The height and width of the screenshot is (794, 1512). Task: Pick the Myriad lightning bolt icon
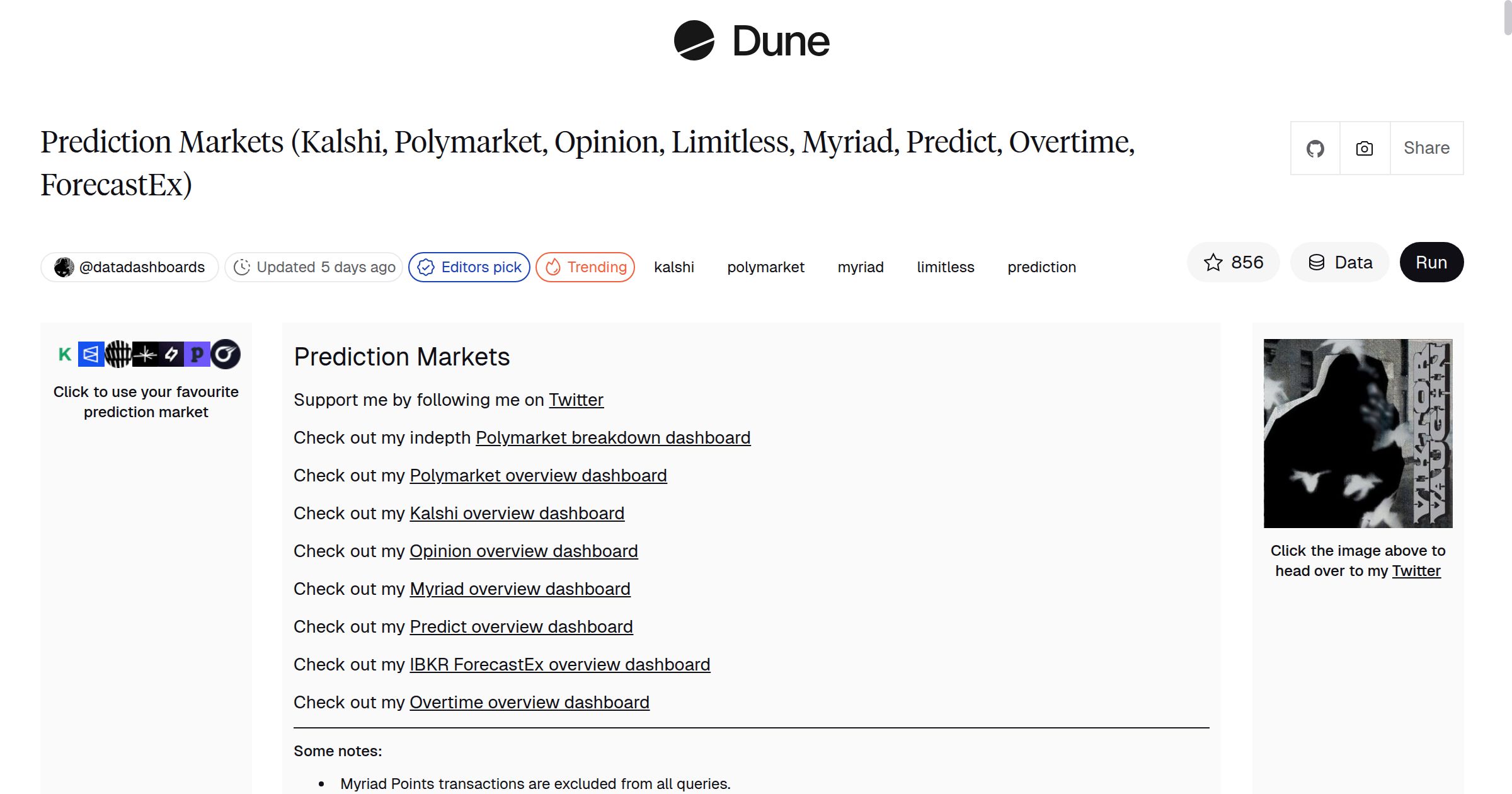[x=171, y=354]
